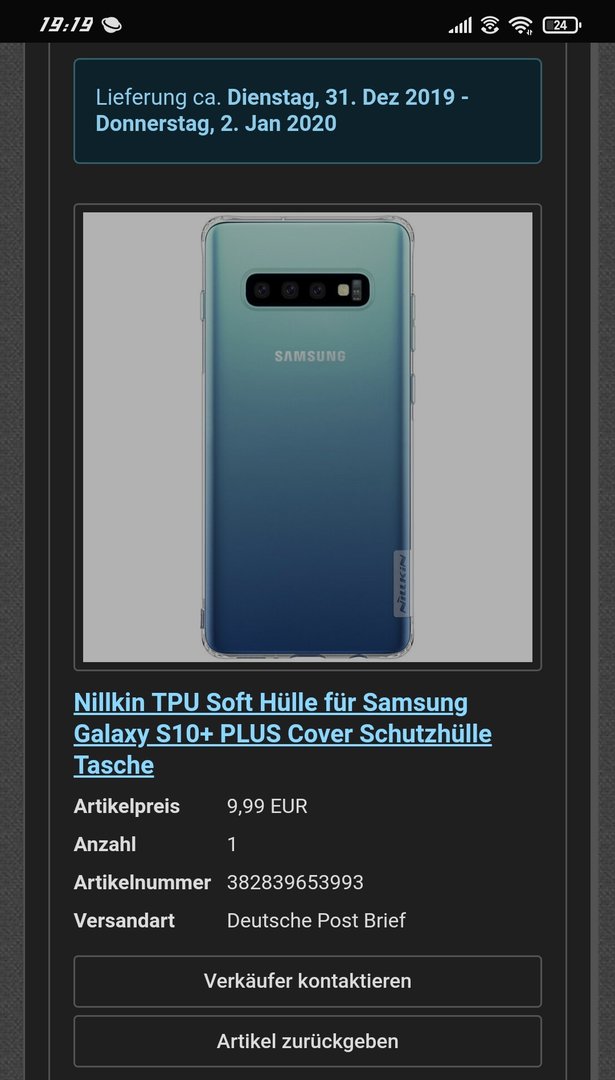Open the Samsung Galaxy S10+ case product image

(307, 437)
